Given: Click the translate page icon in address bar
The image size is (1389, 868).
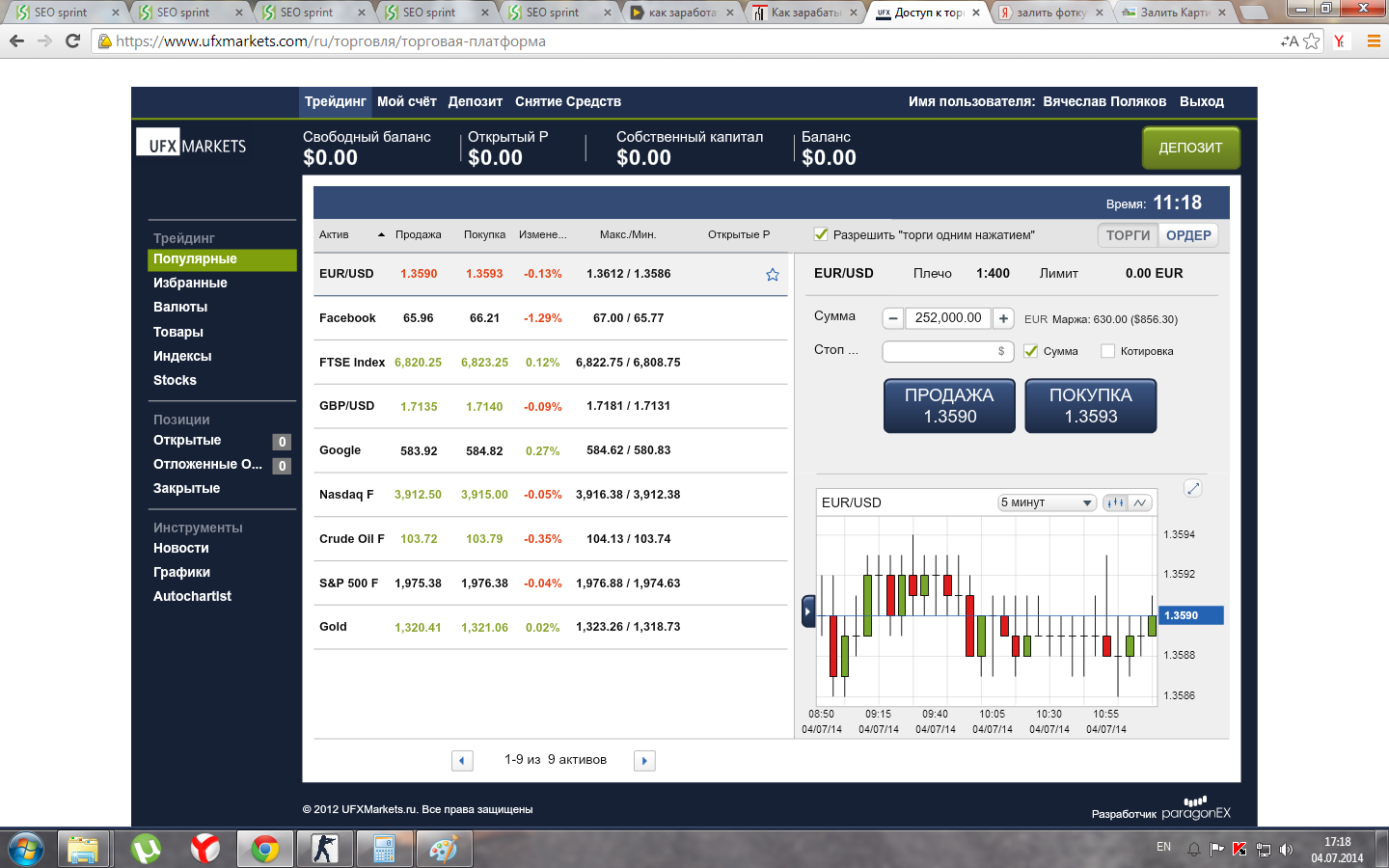Looking at the screenshot, I should tap(1290, 41).
